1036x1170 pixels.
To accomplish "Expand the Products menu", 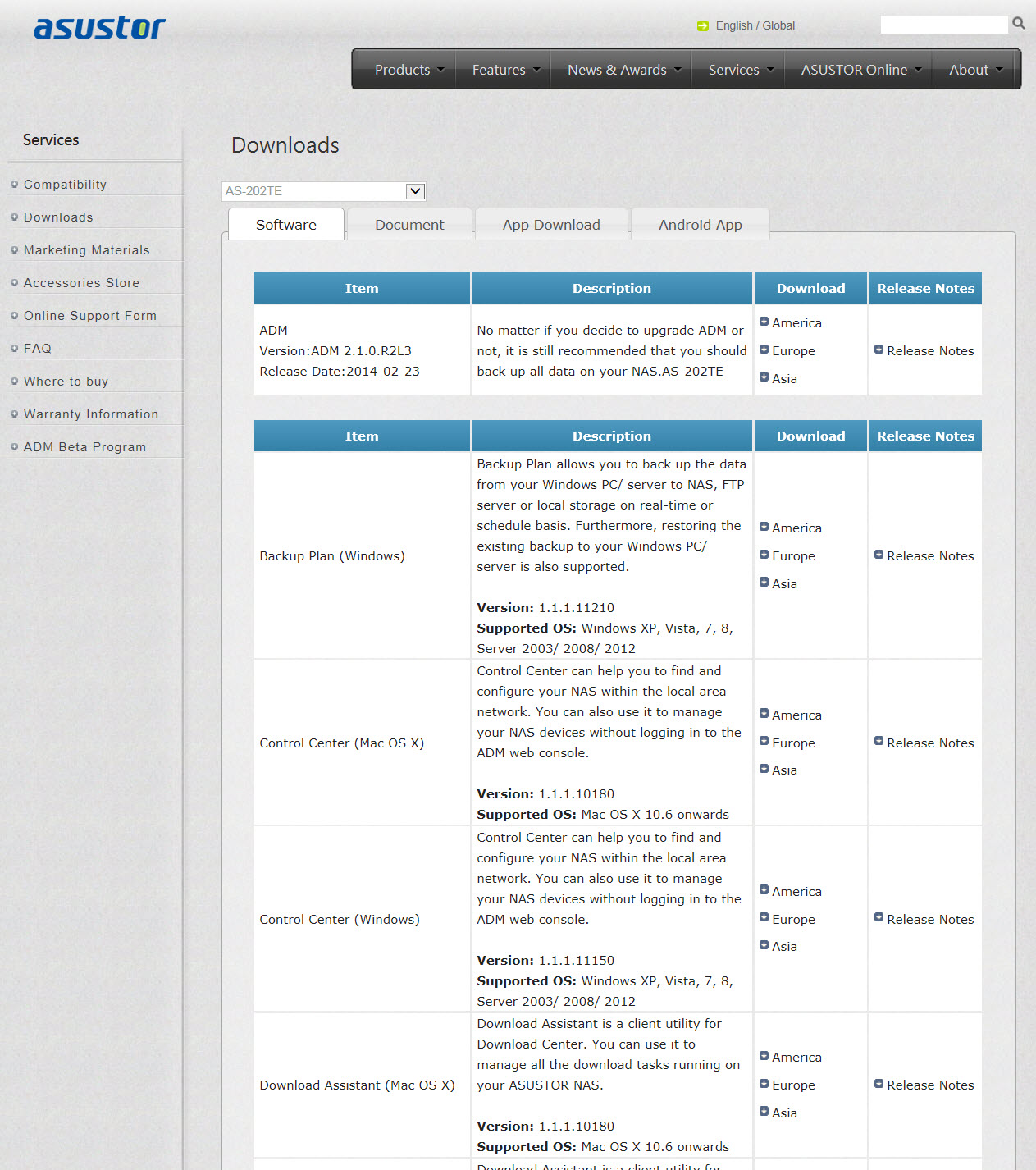I will 409,70.
